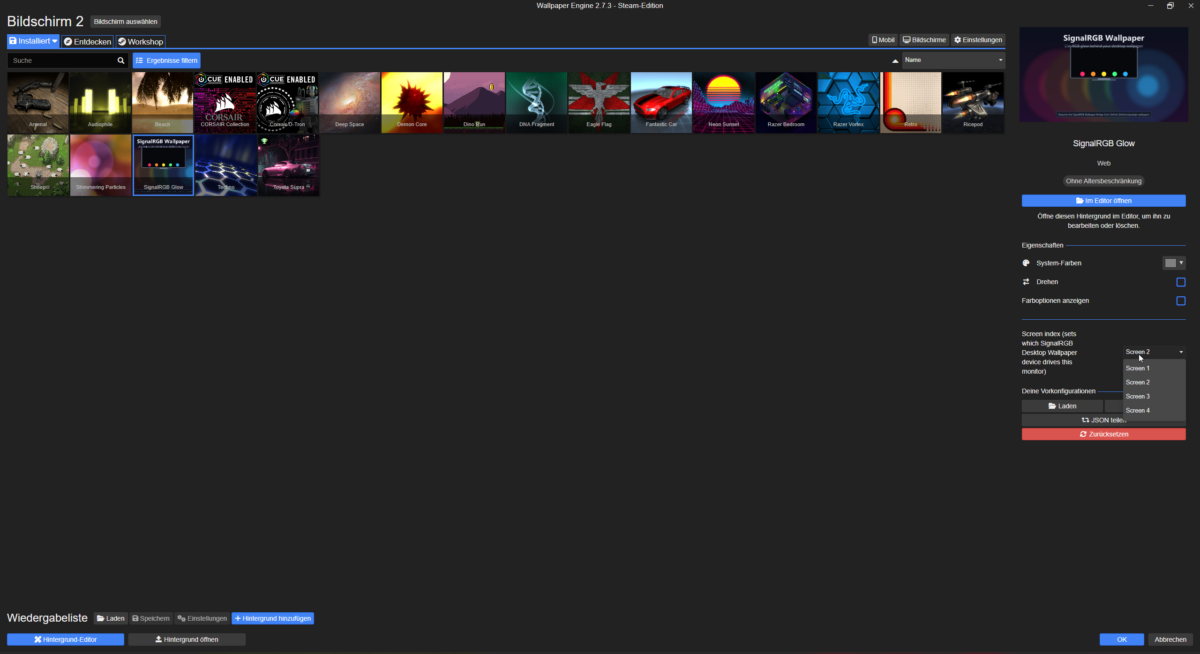Select the Eagle Flag wallpaper
Image resolution: width=1200 pixels, height=654 pixels.
(599, 102)
